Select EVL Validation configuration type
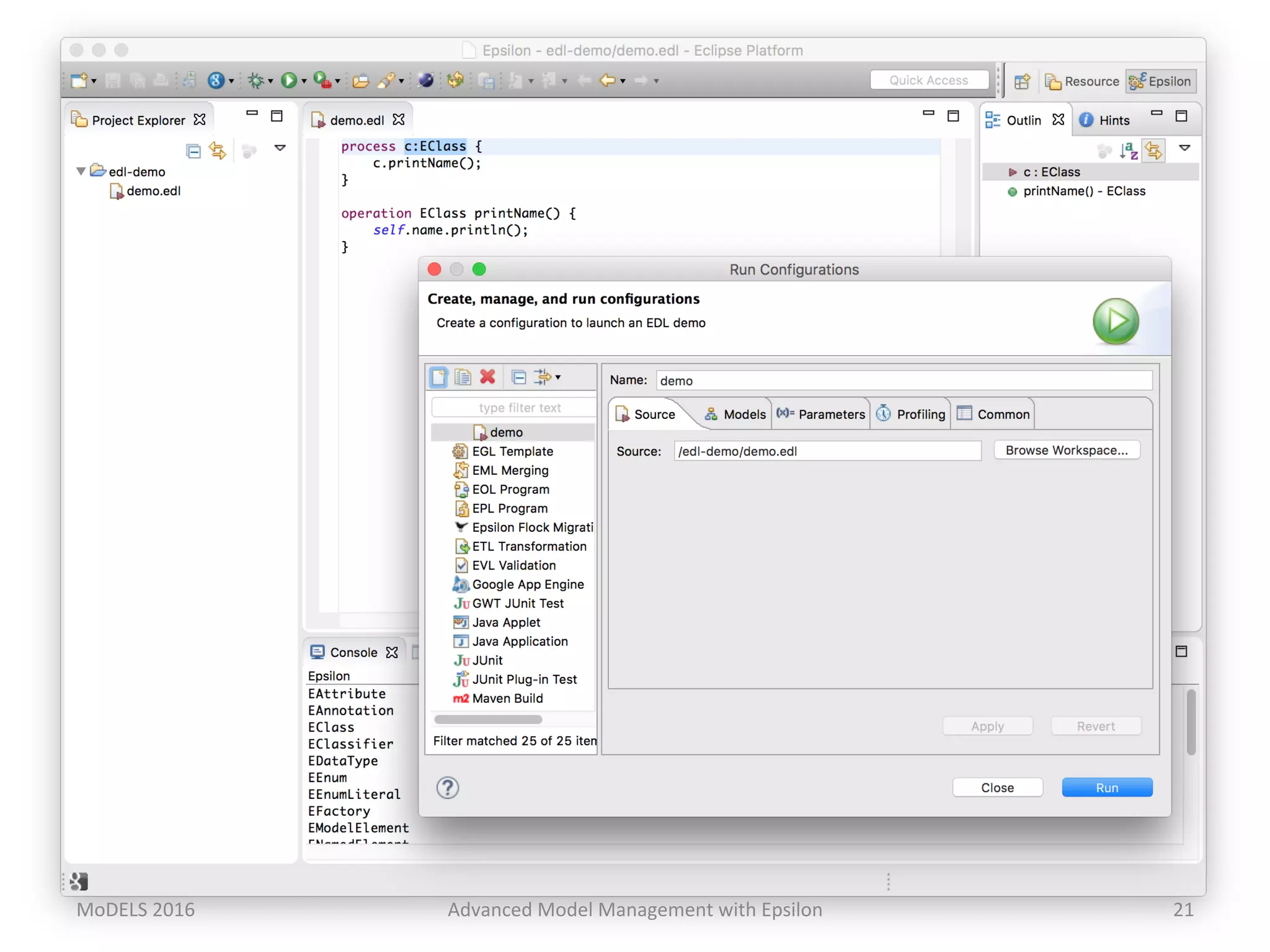The width and height of the screenshot is (1270, 952). point(504,565)
